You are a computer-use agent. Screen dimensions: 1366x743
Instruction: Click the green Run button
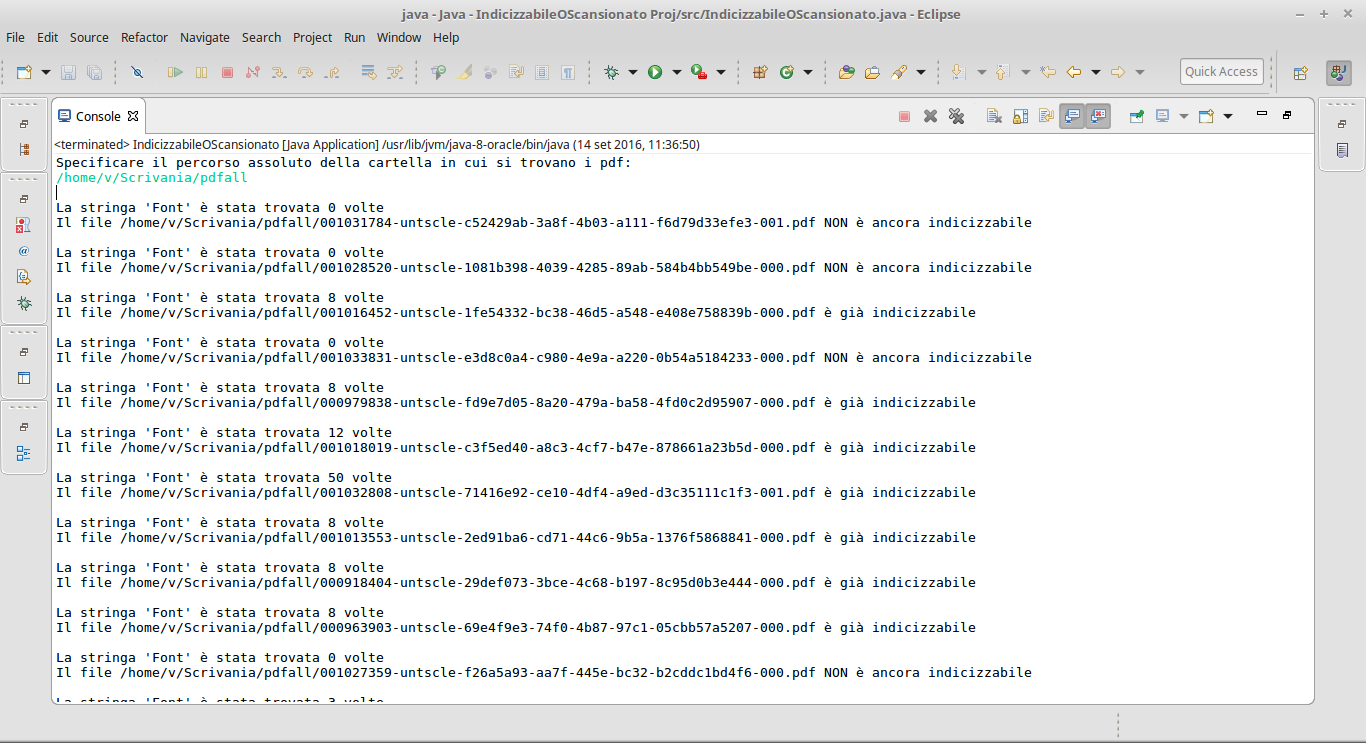(x=655, y=72)
